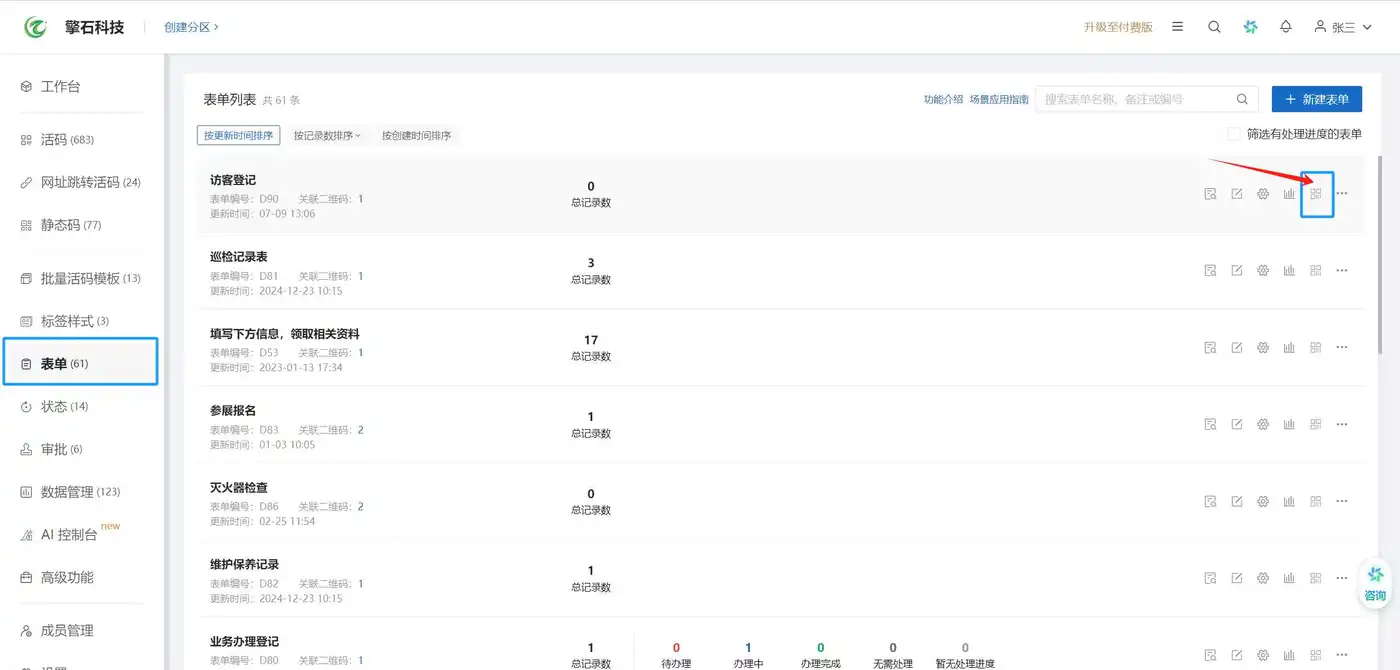Open the 咨询 floating help widget
This screenshot has width=1400, height=670.
point(1376,584)
